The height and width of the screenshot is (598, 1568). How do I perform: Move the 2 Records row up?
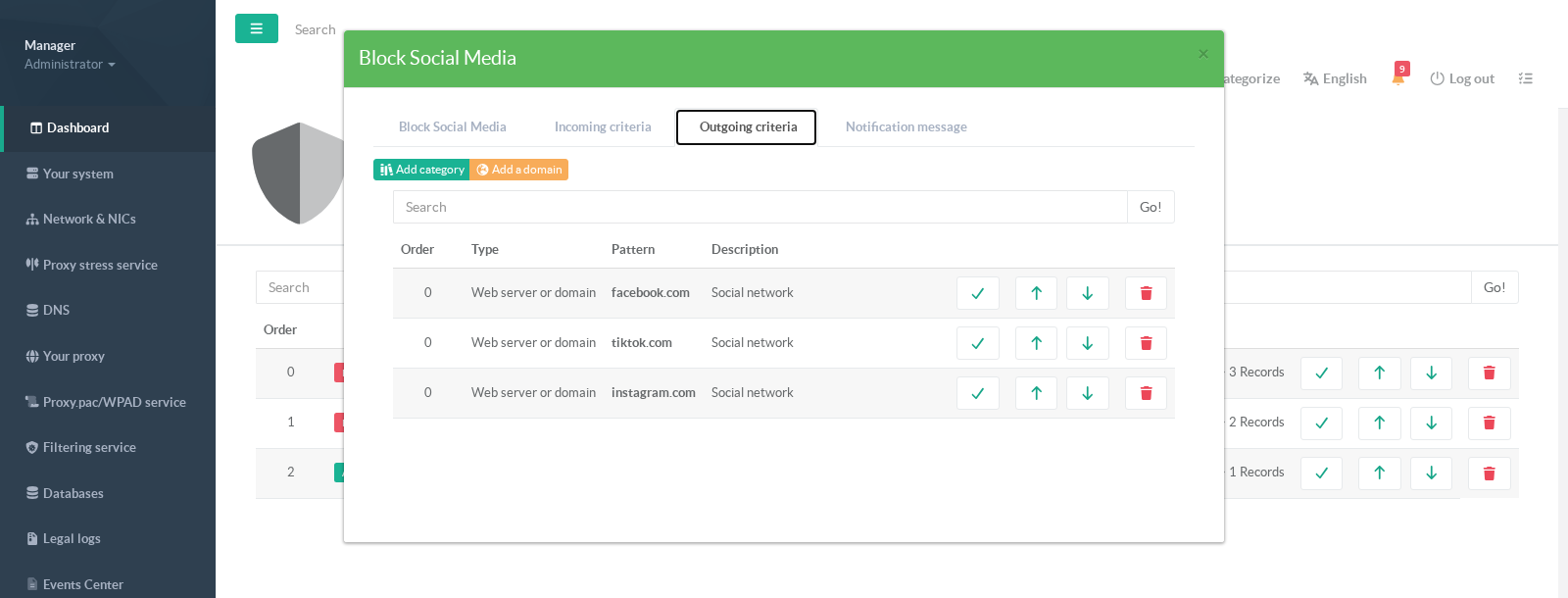1380,423
